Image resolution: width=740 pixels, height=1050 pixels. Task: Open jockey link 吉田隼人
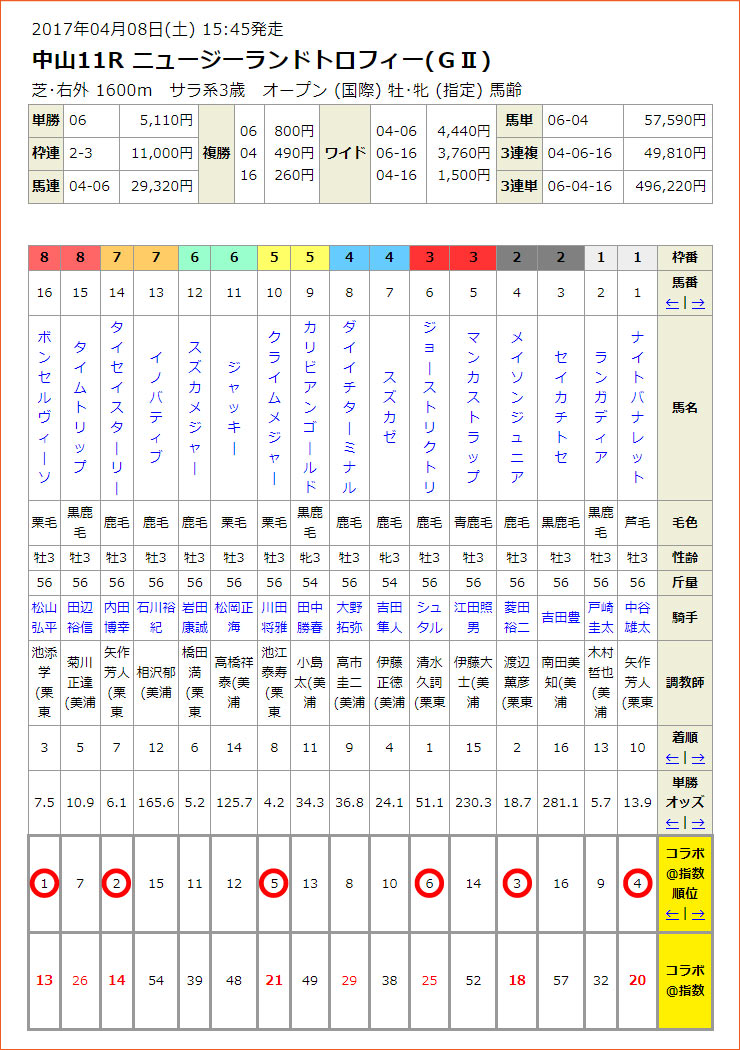389,617
